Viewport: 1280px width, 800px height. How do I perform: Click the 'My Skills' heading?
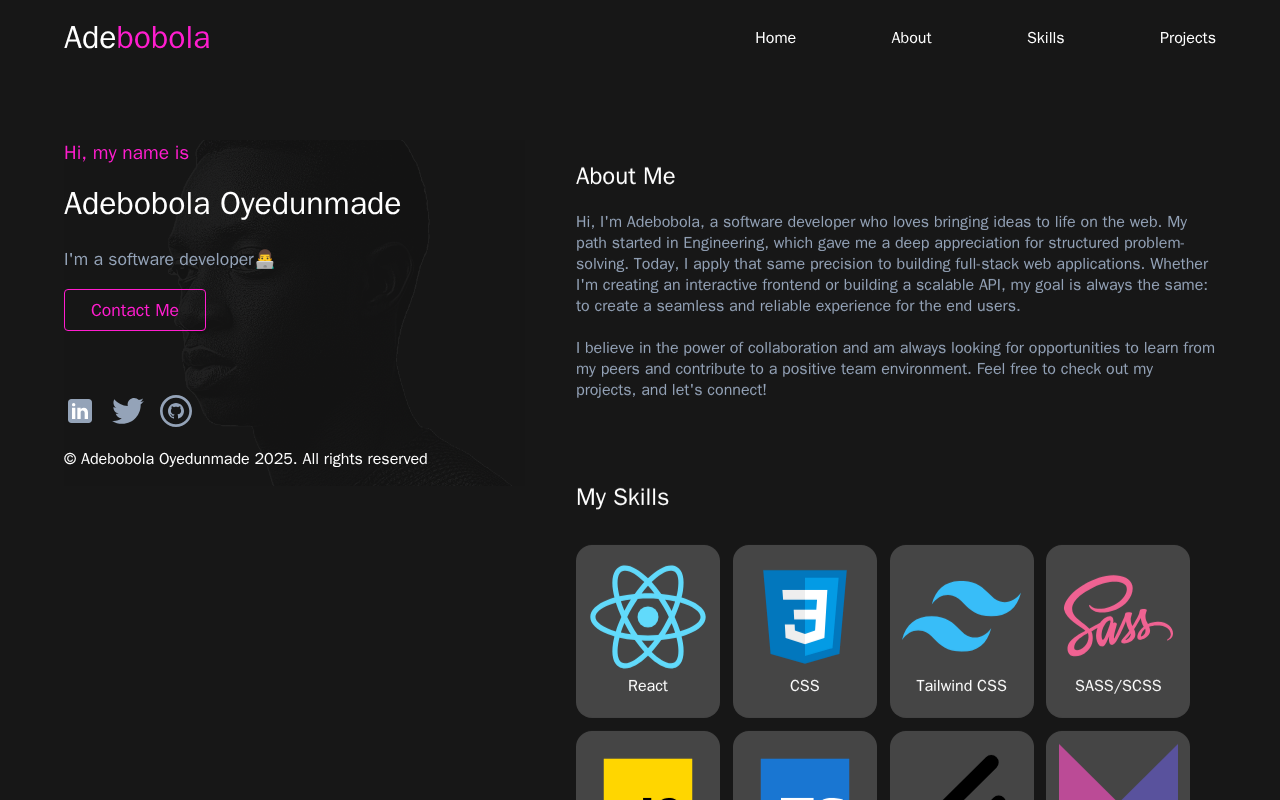coord(622,497)
